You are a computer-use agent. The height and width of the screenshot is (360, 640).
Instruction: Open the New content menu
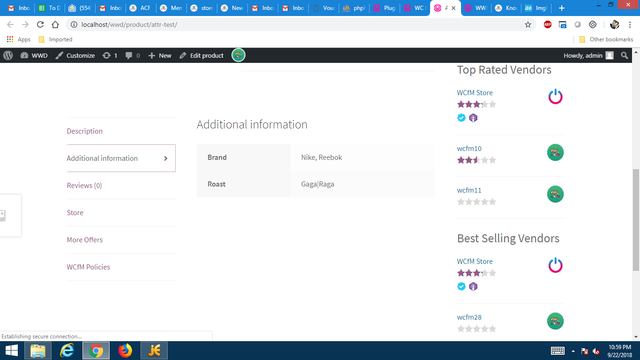tap(160, 56)
